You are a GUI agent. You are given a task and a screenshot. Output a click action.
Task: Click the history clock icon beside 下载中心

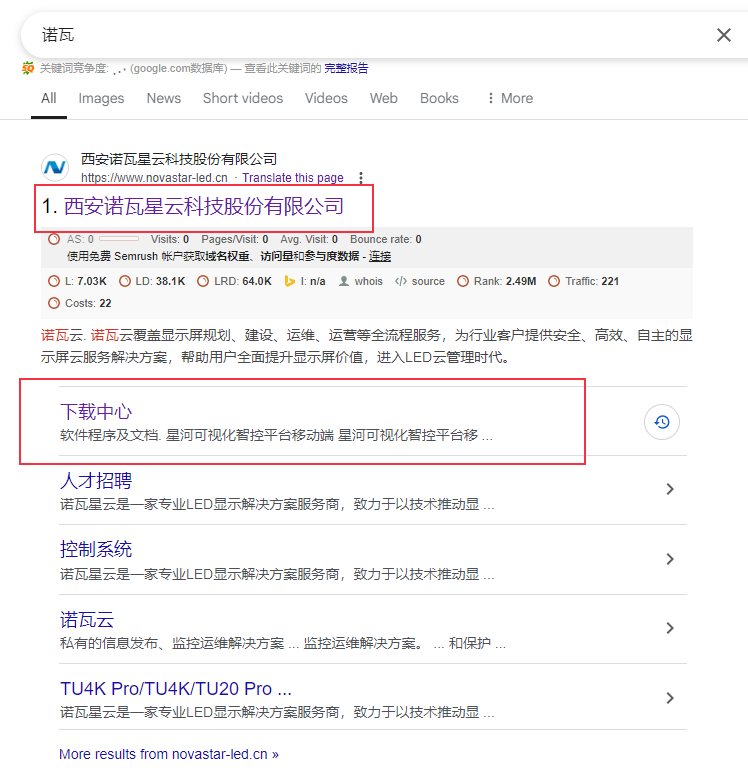(x=661, y=422)
